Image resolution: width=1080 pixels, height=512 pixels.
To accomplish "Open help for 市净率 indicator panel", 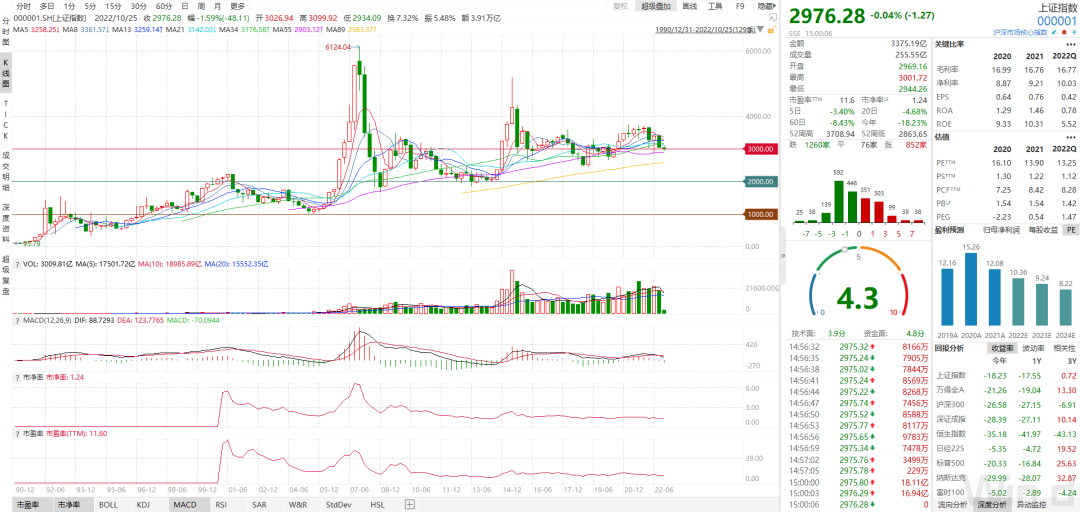I will tap(17, 378).
